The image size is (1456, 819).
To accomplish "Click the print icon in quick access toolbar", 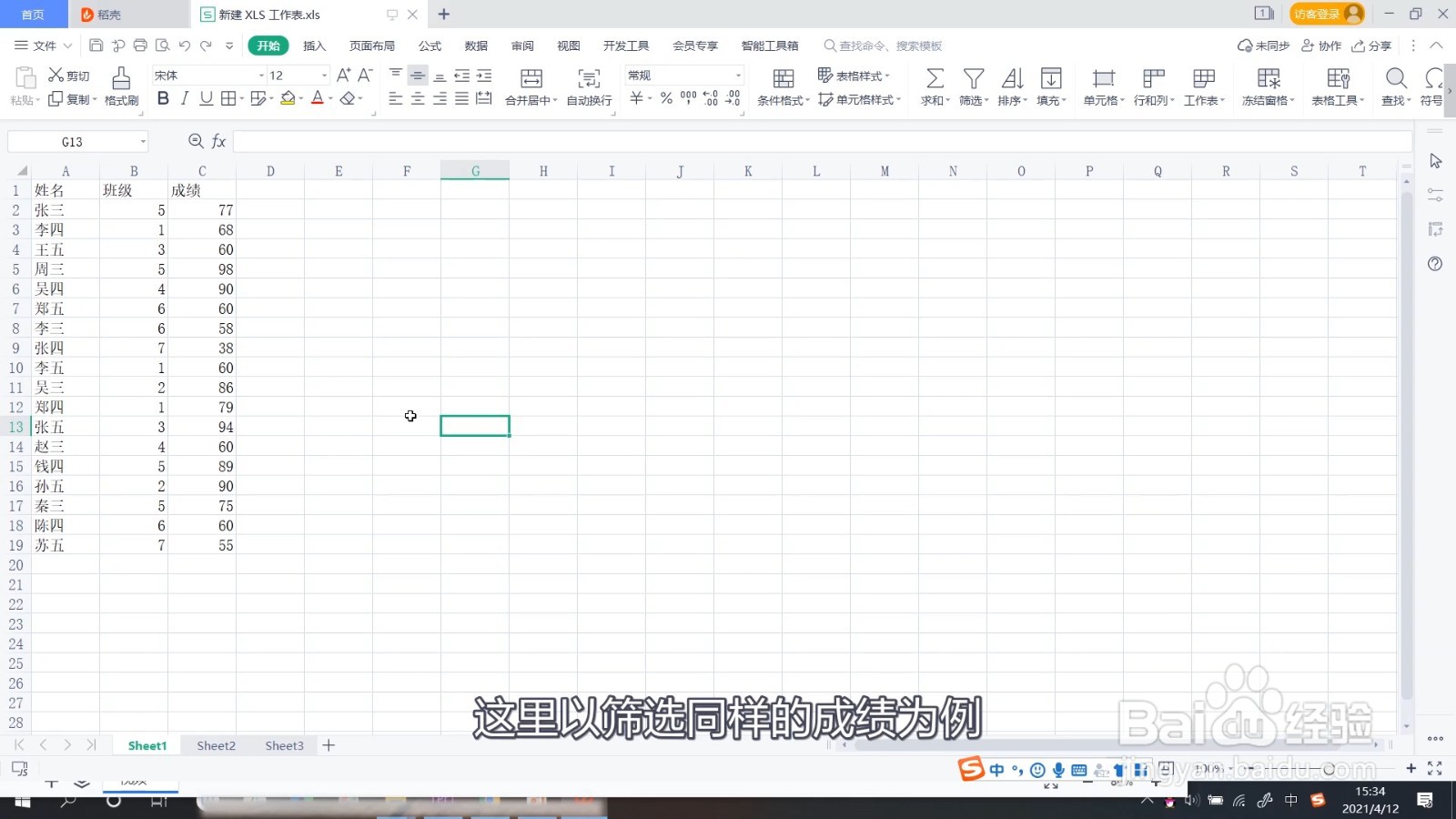I will [140, 45].
